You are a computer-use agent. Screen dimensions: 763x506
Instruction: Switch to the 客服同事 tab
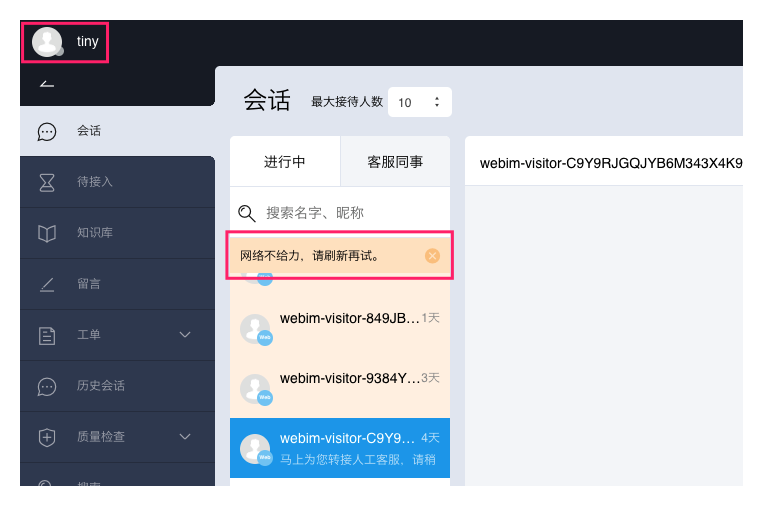click(395, 162)
